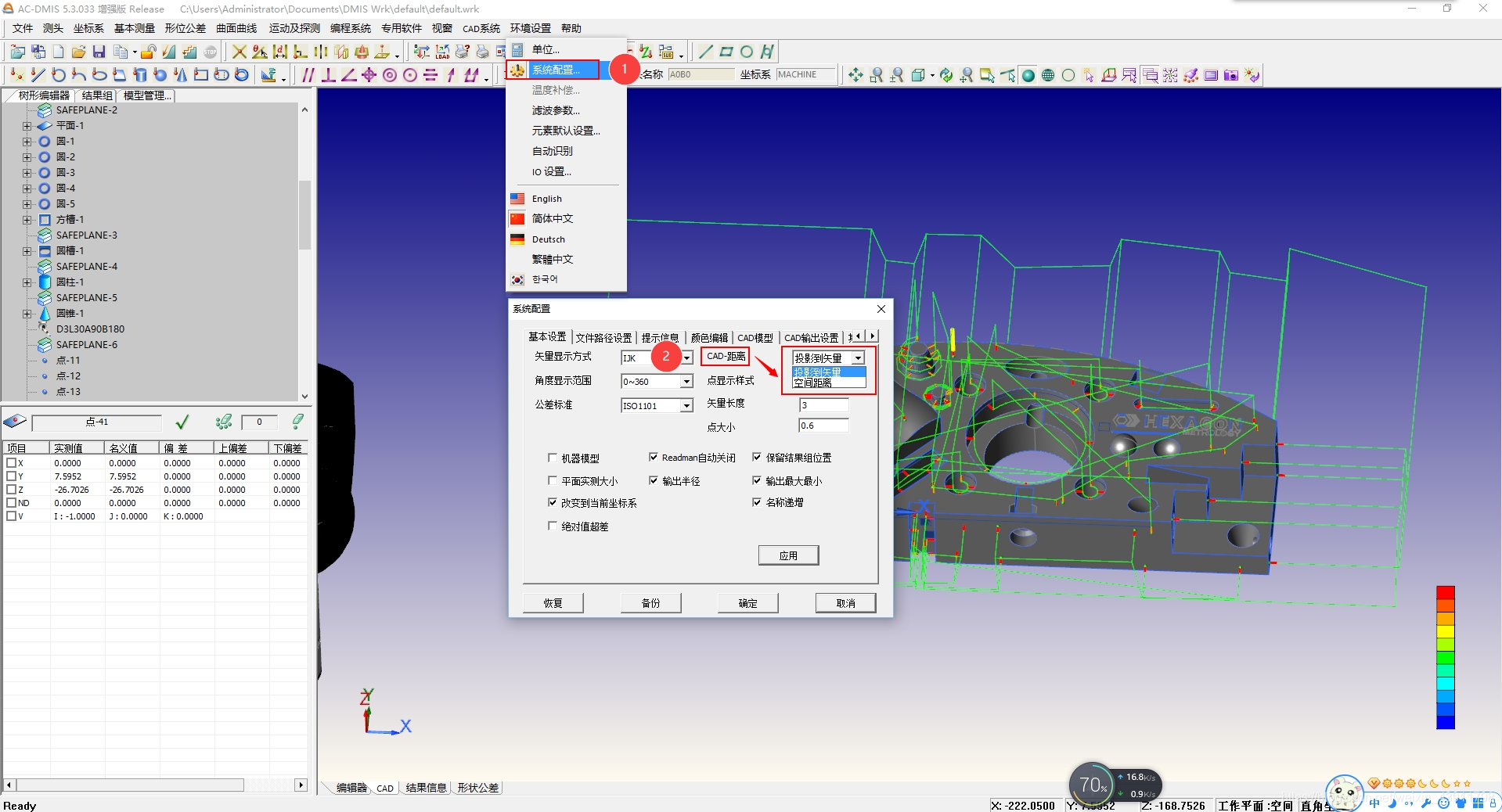Click the LOAD coordinate system icon
This screenshot has height=812, width=1502.
(442, 52)
